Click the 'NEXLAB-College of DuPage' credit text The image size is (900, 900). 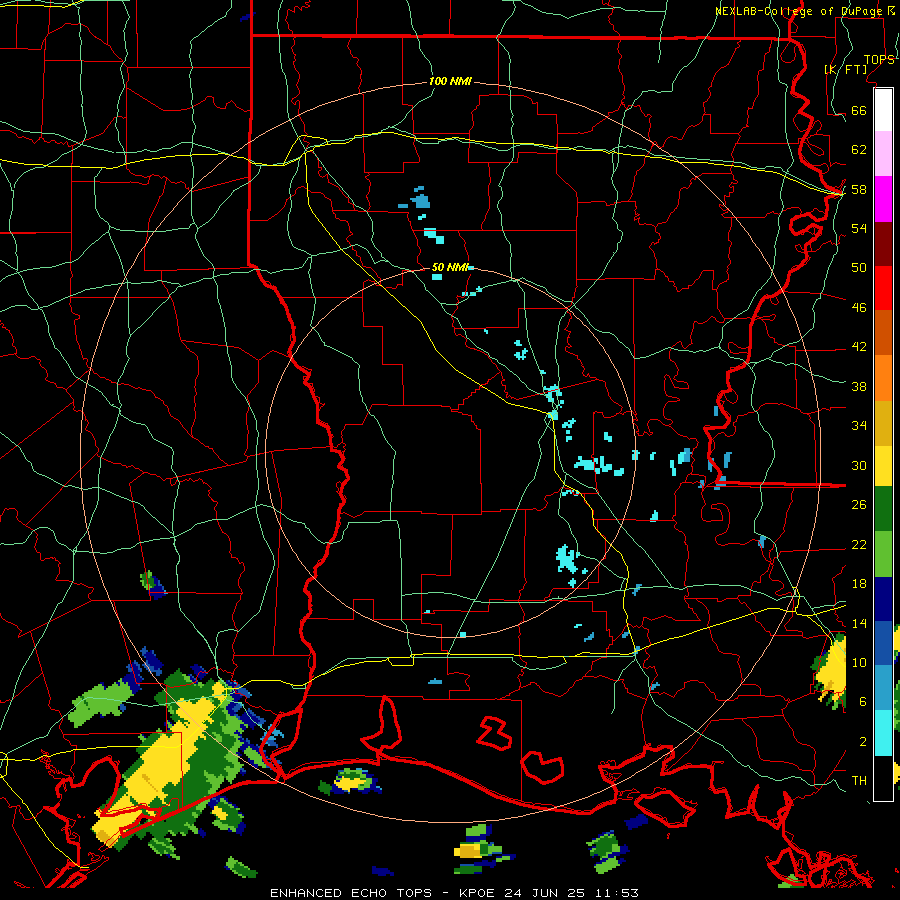point(798,10)
